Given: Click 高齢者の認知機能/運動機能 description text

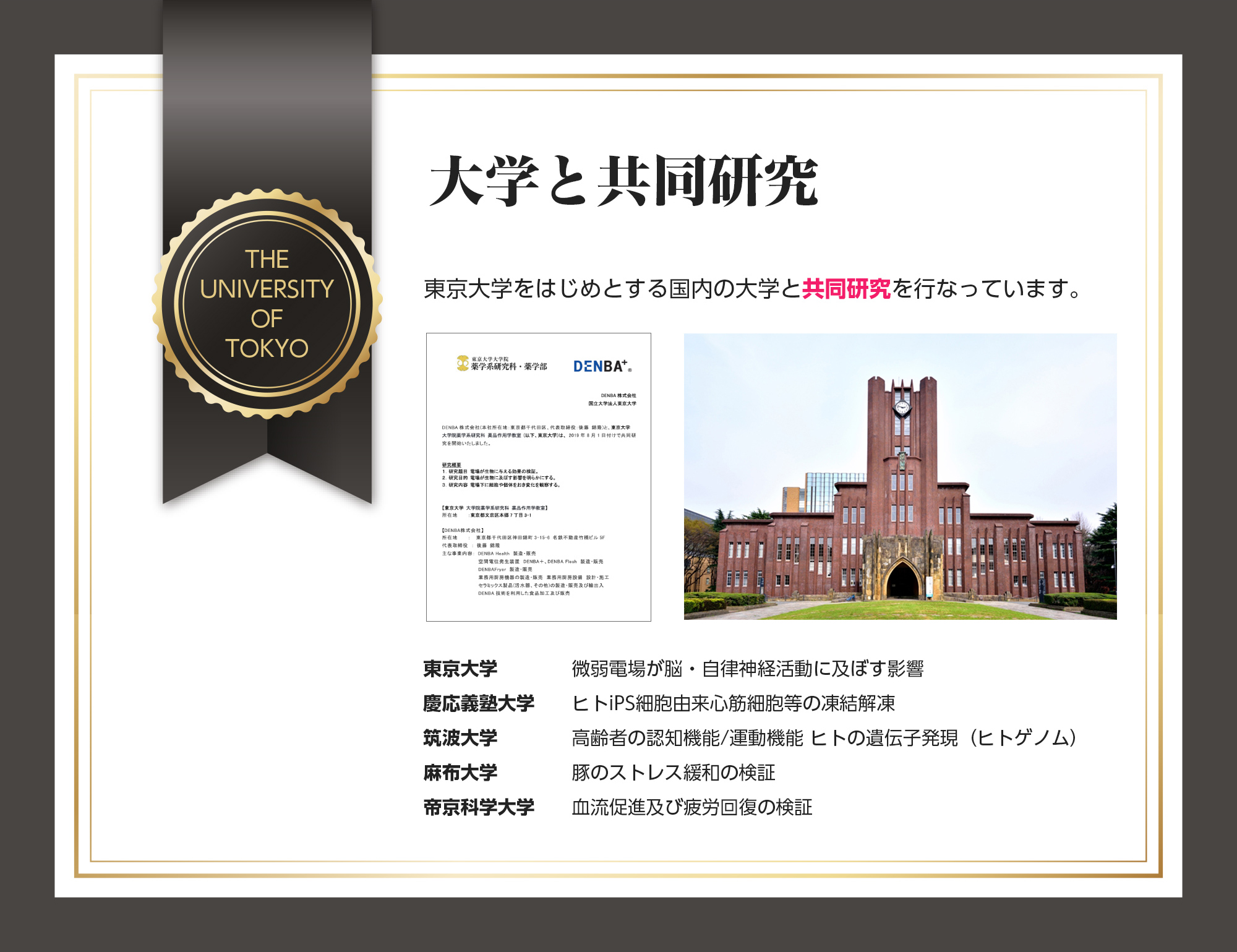Looking at the screenshot, I should 824,737.
